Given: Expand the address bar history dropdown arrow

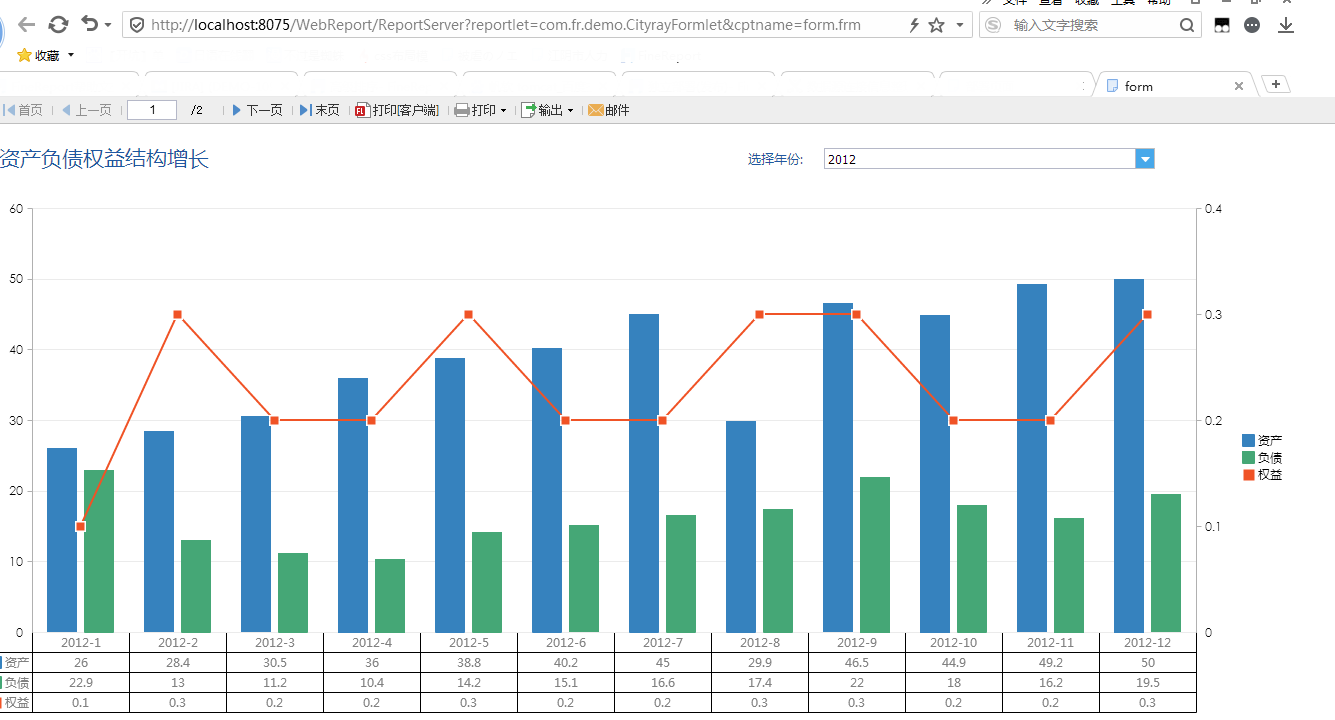Looking at the screenshot, I should tap(960, 25).
